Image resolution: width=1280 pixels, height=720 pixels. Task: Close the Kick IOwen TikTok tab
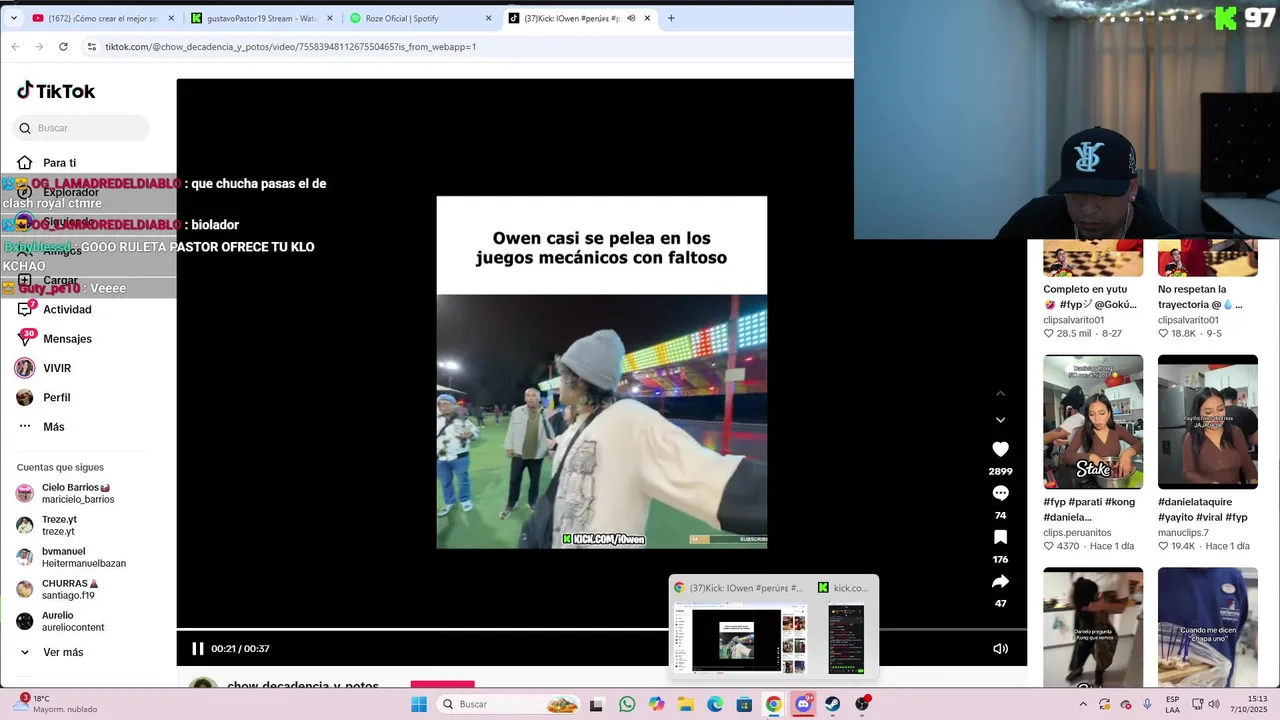tap(648, 18)
